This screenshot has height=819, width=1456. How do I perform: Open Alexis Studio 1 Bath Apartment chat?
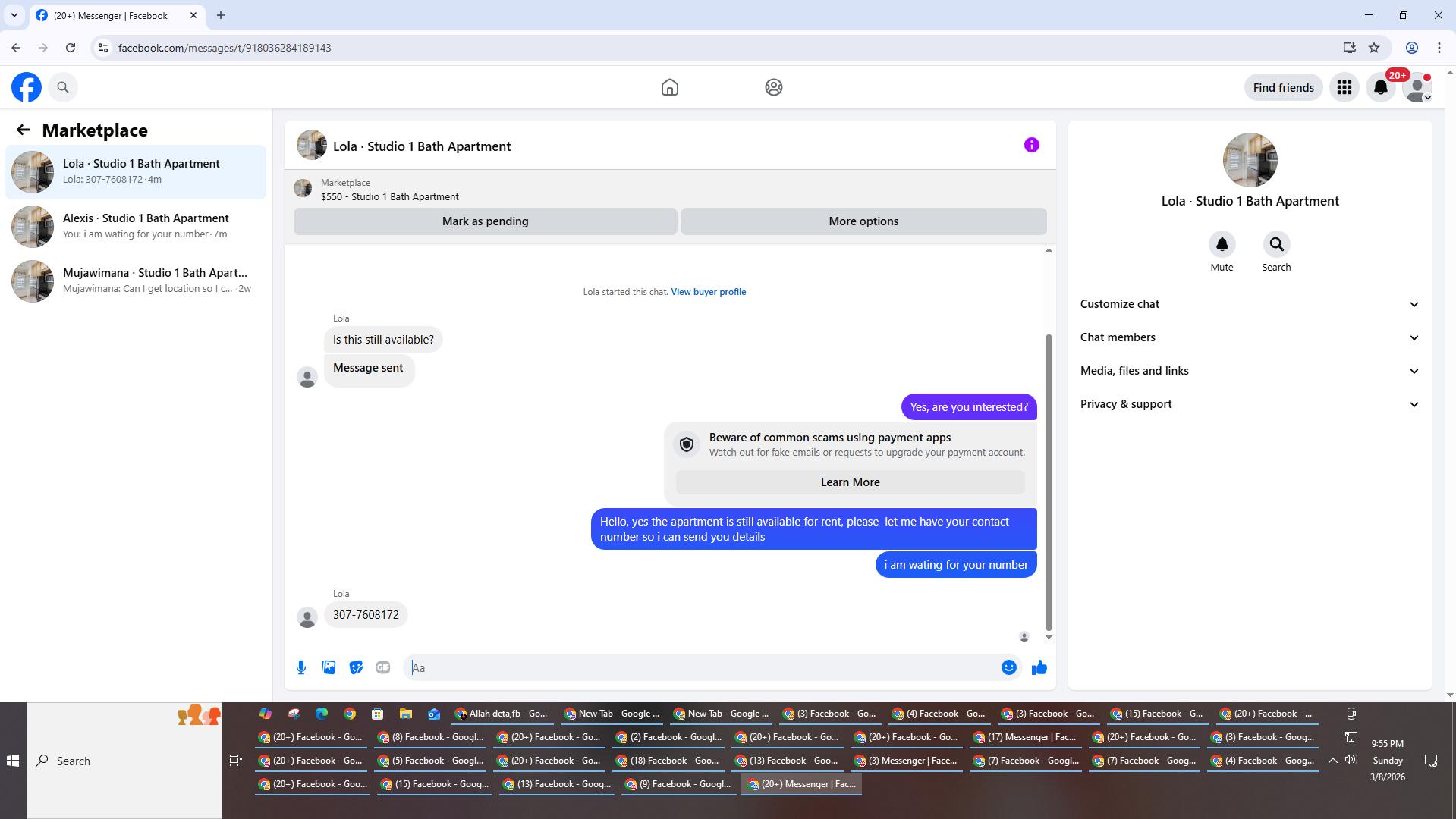pos(136,227)
